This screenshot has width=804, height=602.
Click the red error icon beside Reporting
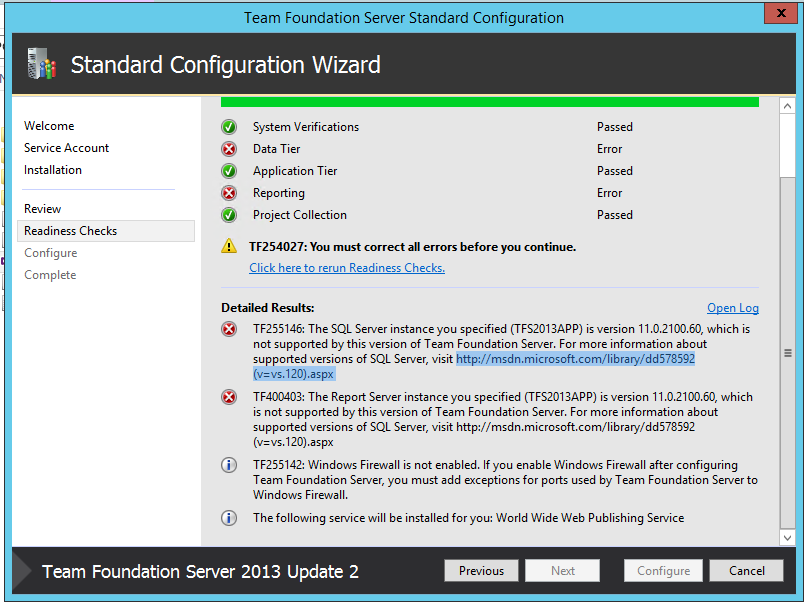click(x=229, y=193)
